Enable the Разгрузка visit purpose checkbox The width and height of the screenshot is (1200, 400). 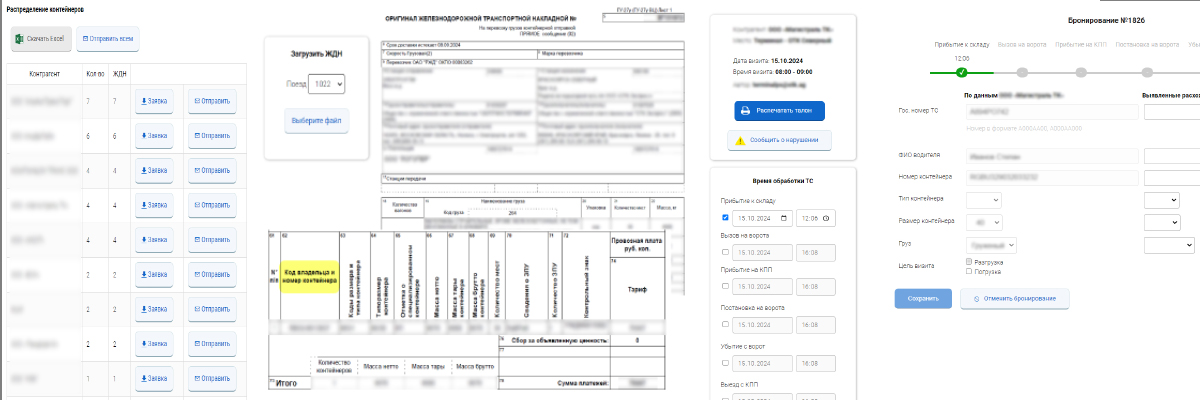click(x=970, y=262)
